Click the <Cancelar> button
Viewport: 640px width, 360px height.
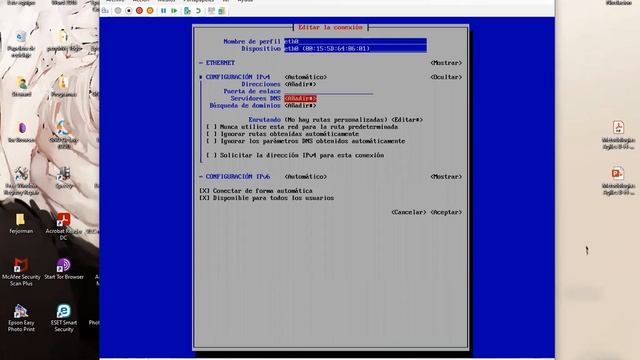point(409,212)
